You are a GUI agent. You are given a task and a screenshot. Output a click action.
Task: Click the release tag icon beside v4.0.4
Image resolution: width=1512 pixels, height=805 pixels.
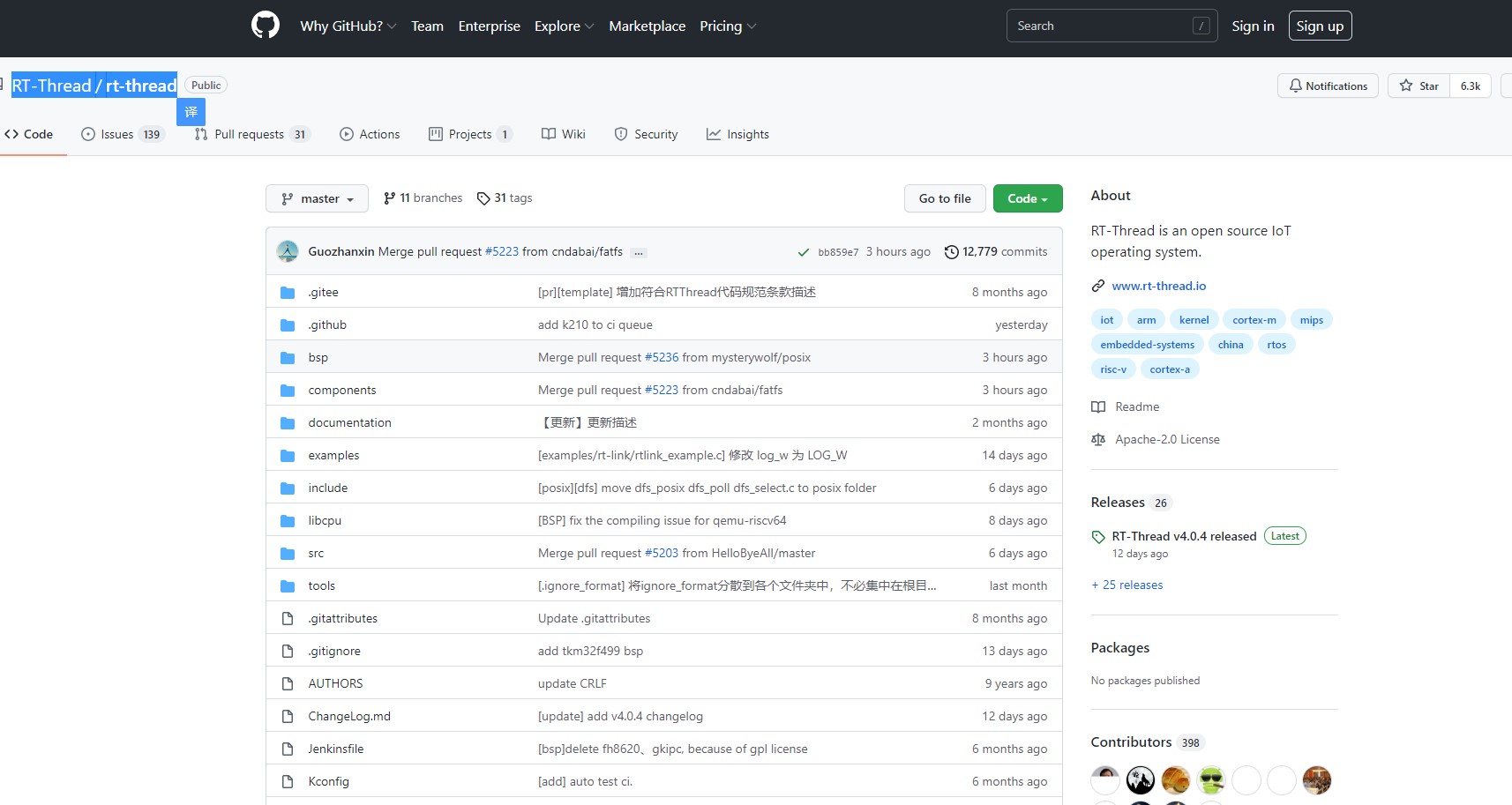coord(1098,537)
